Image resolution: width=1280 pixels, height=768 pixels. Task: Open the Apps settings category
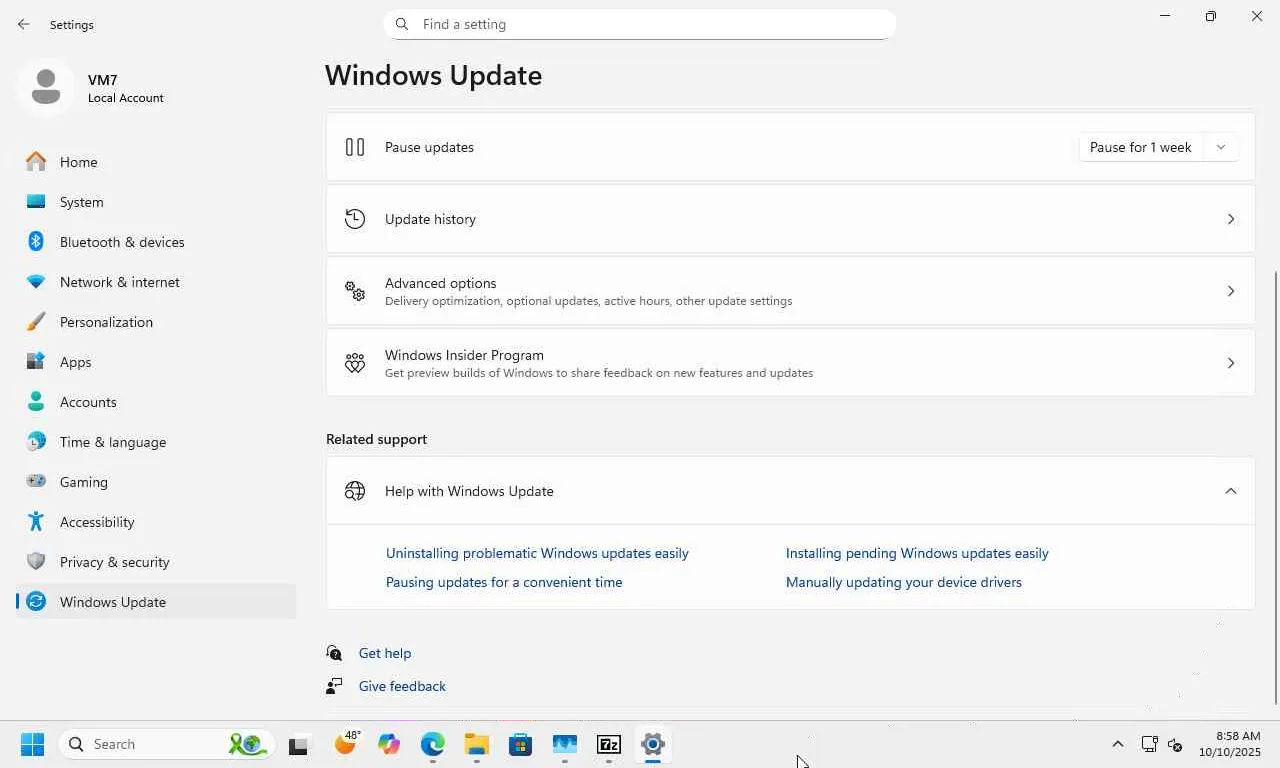[156, 362]
